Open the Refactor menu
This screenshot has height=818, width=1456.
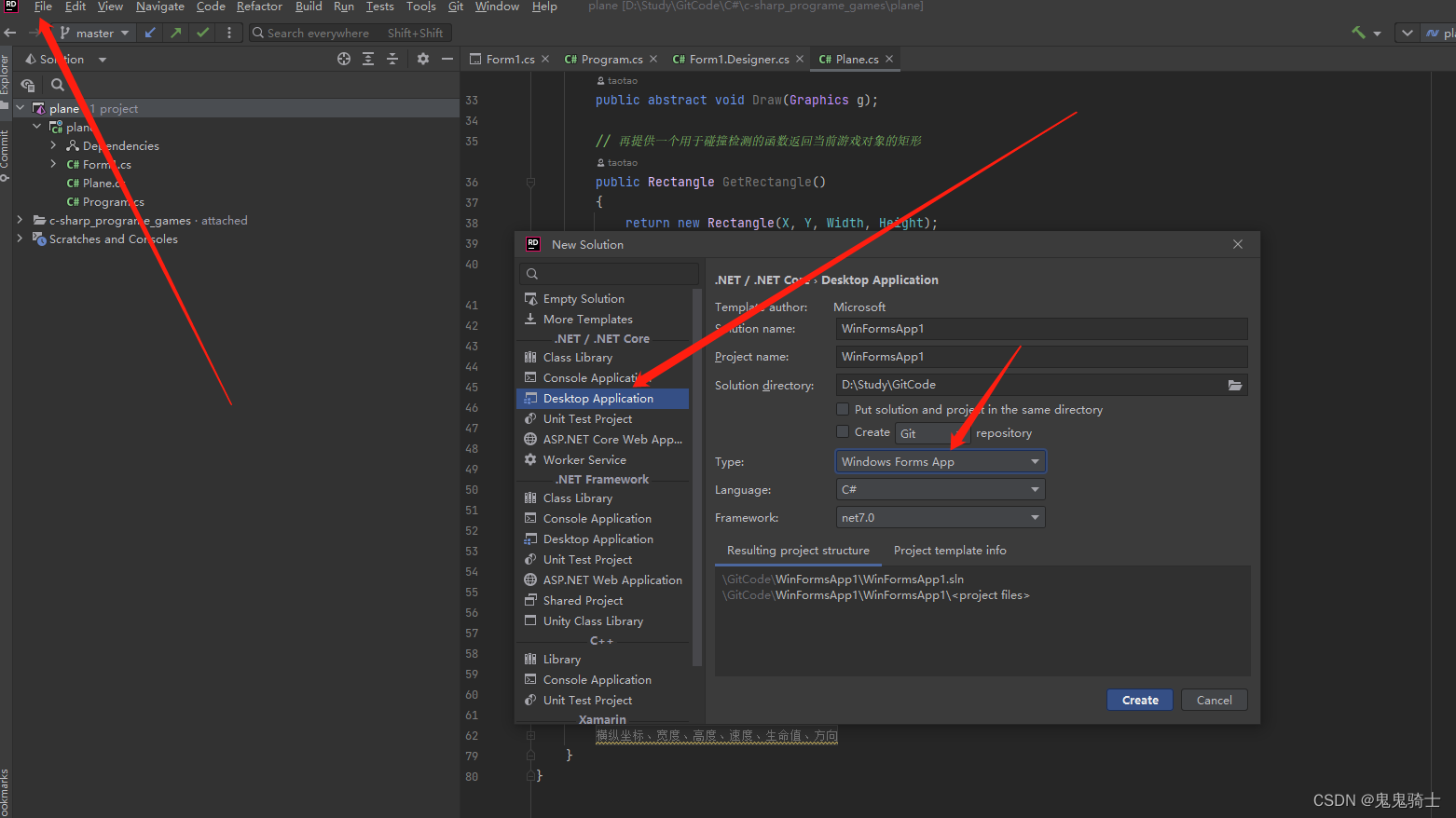pos(259,7)
